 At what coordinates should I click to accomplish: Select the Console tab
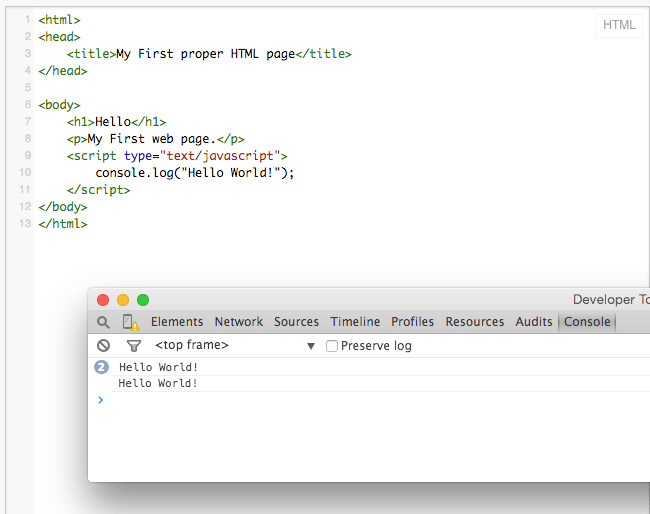(587, 322)
